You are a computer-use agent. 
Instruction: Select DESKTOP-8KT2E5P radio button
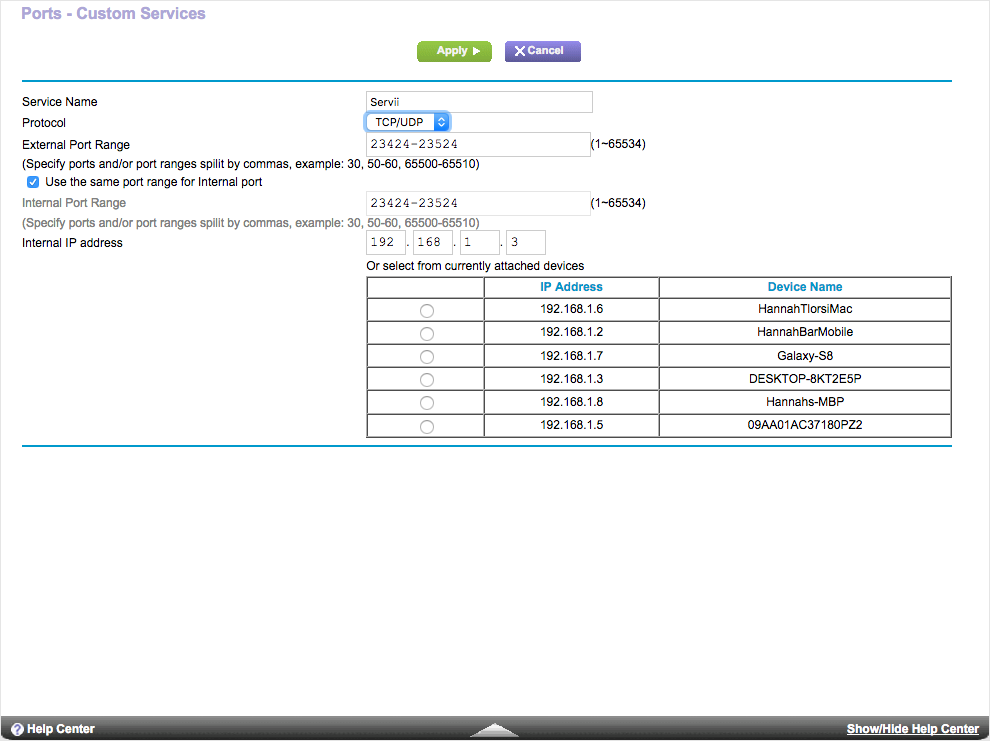[427, 380]
